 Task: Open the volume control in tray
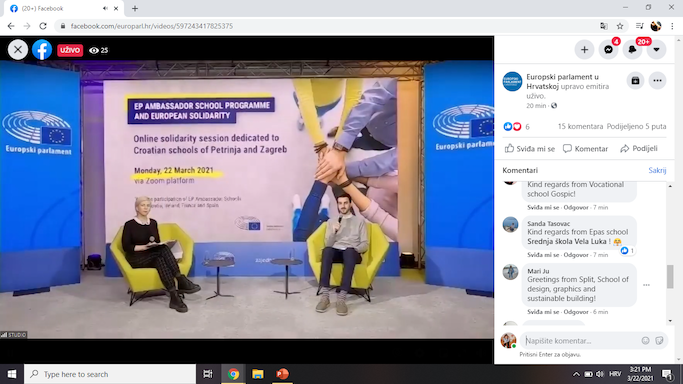(600, 374)
